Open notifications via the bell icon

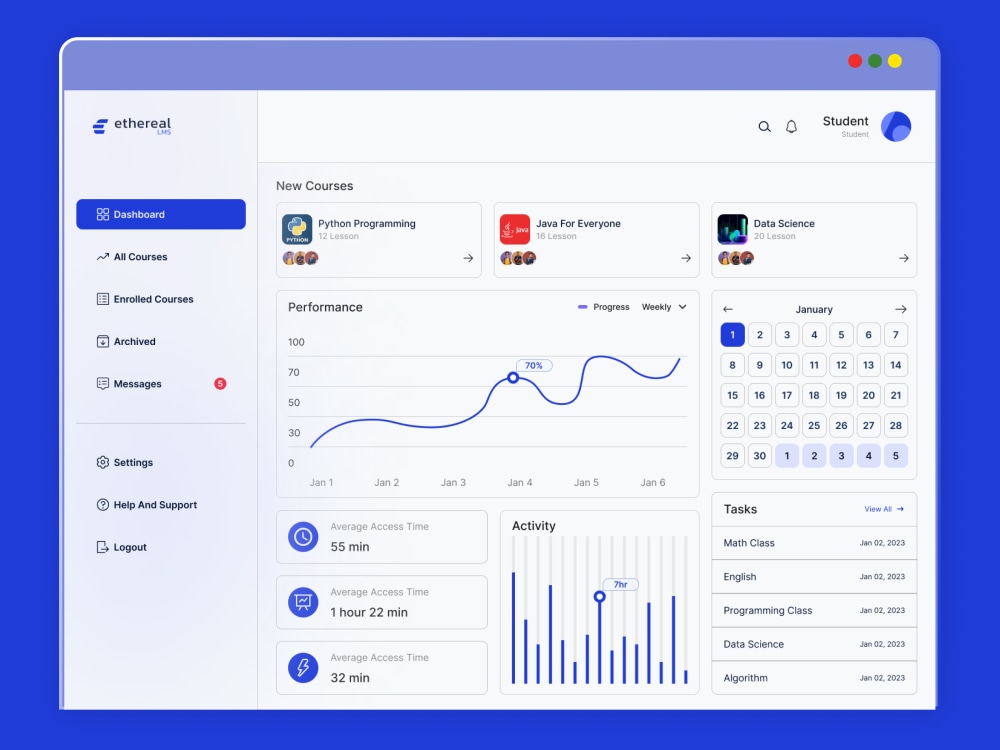[791, 127]
